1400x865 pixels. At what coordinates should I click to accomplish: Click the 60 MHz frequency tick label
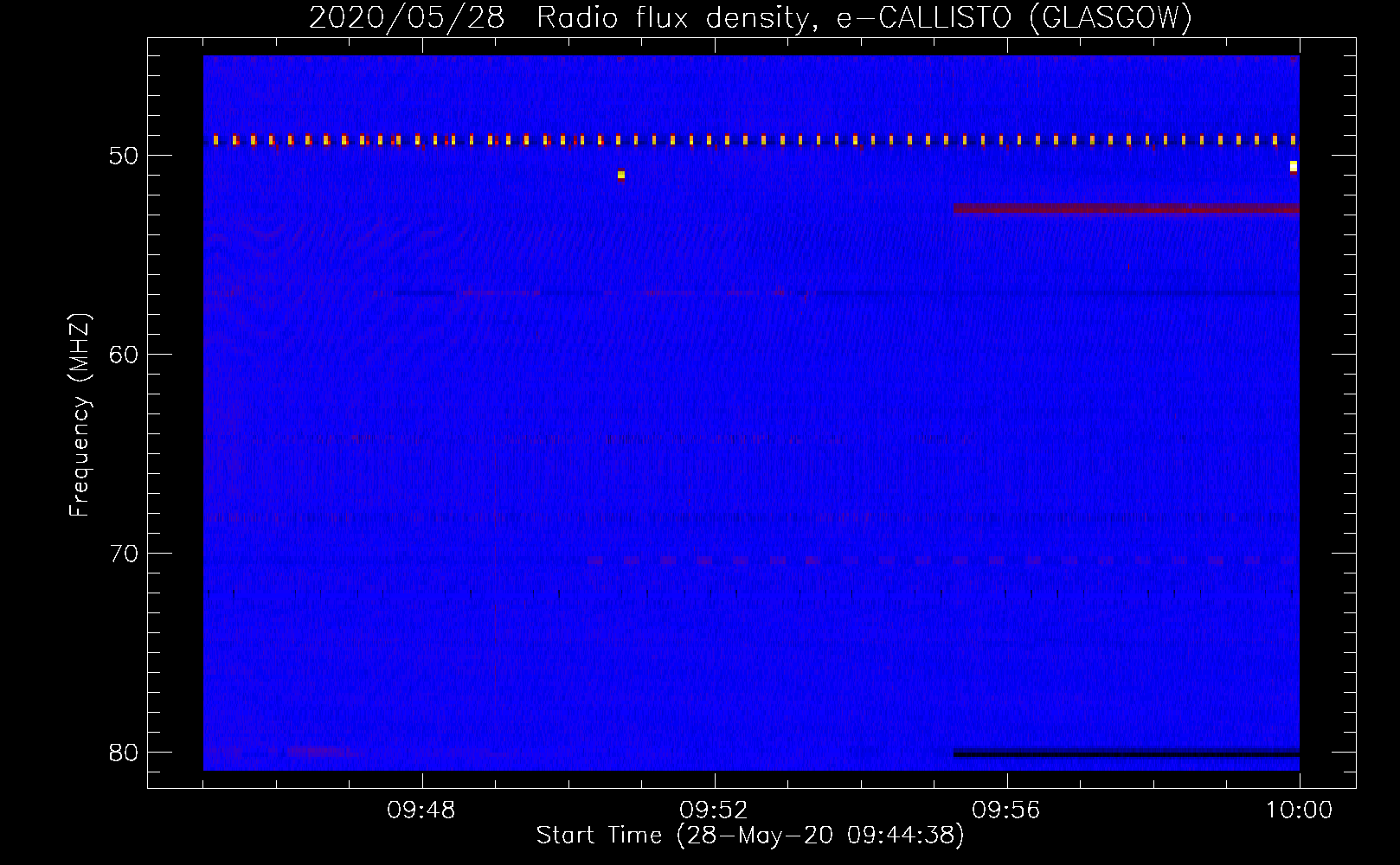(124, 355)
